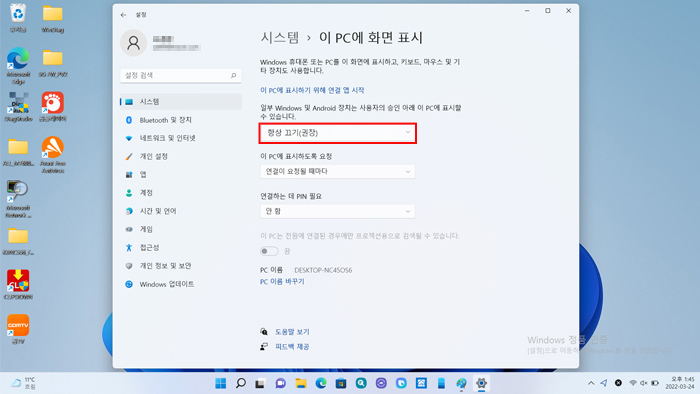Open File Explorer from the taskbar
This screenshot has height=394, width=700.
(x=301, y=383)
